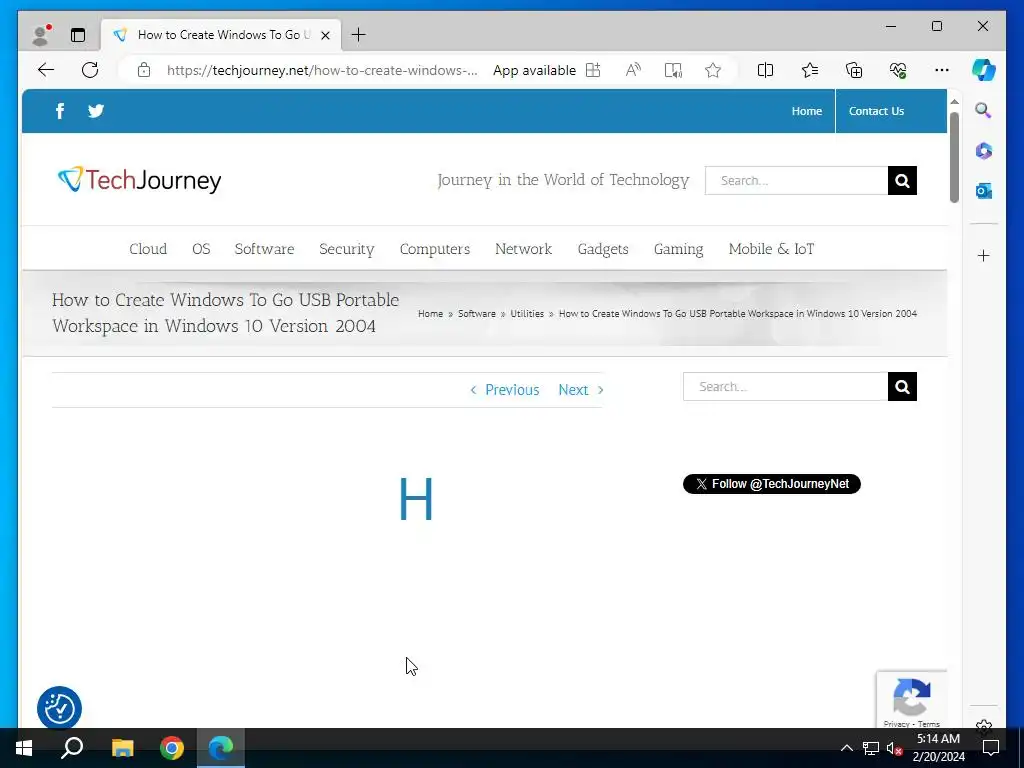Open Outlook in the sidebar
This screenshot has width=1024, height=768.
click(984, 191)
